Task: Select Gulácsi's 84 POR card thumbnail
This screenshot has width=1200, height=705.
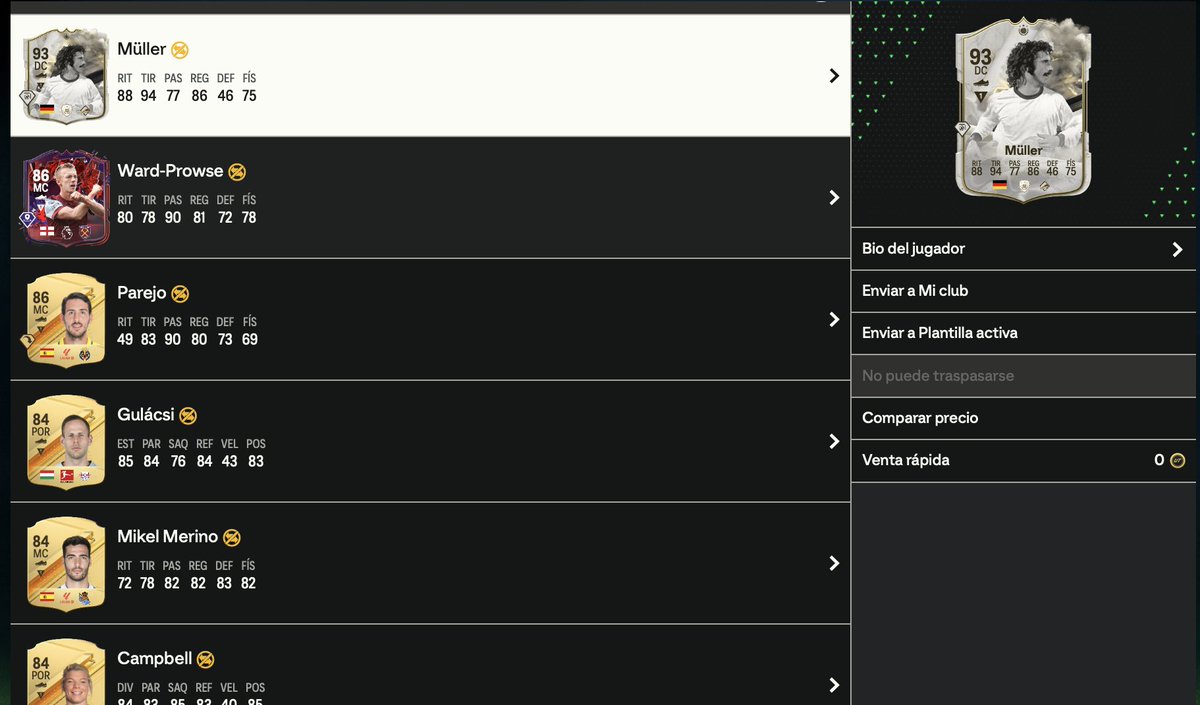Action: pyautogui.click(x=66, y=441)
